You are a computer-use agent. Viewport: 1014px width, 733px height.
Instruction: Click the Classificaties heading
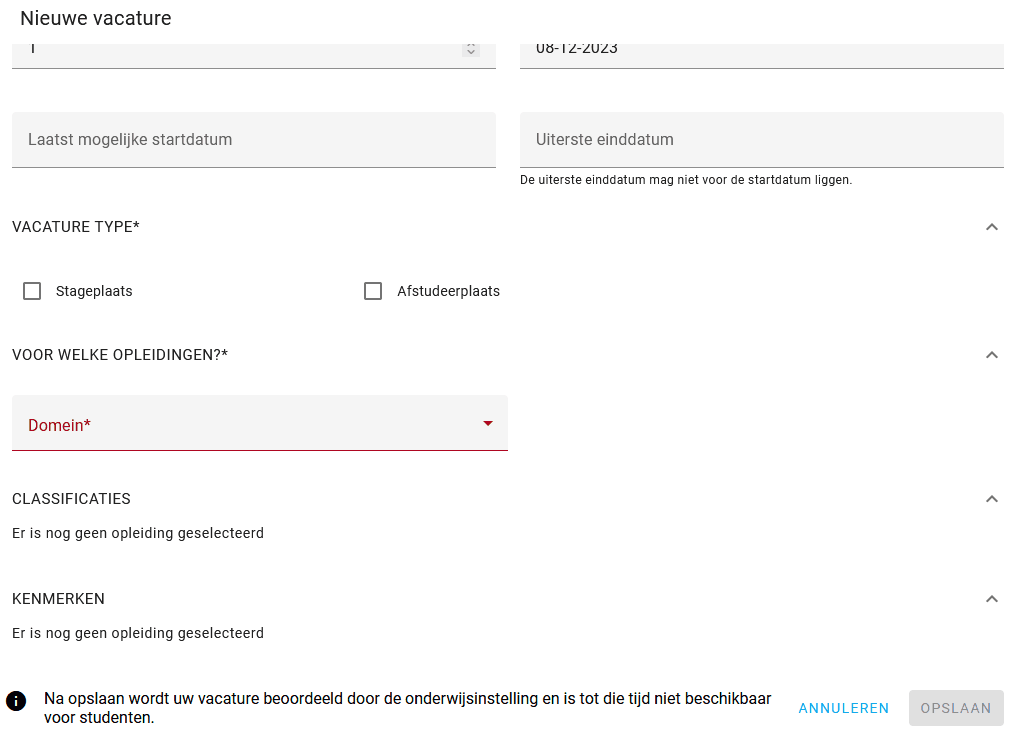[71, 499]
